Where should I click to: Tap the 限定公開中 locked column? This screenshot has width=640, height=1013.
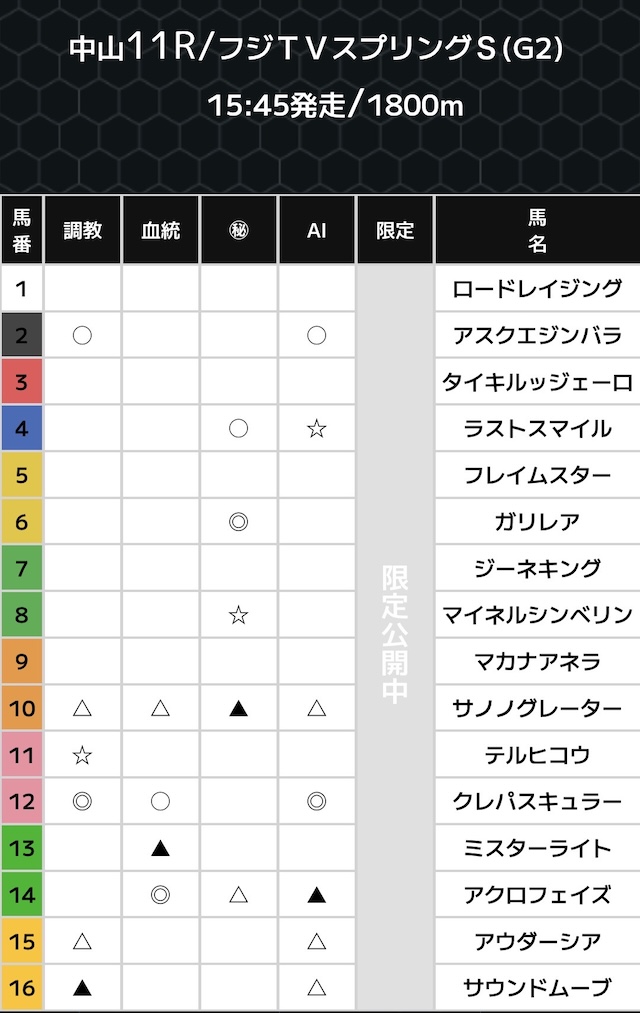(395, 635)
